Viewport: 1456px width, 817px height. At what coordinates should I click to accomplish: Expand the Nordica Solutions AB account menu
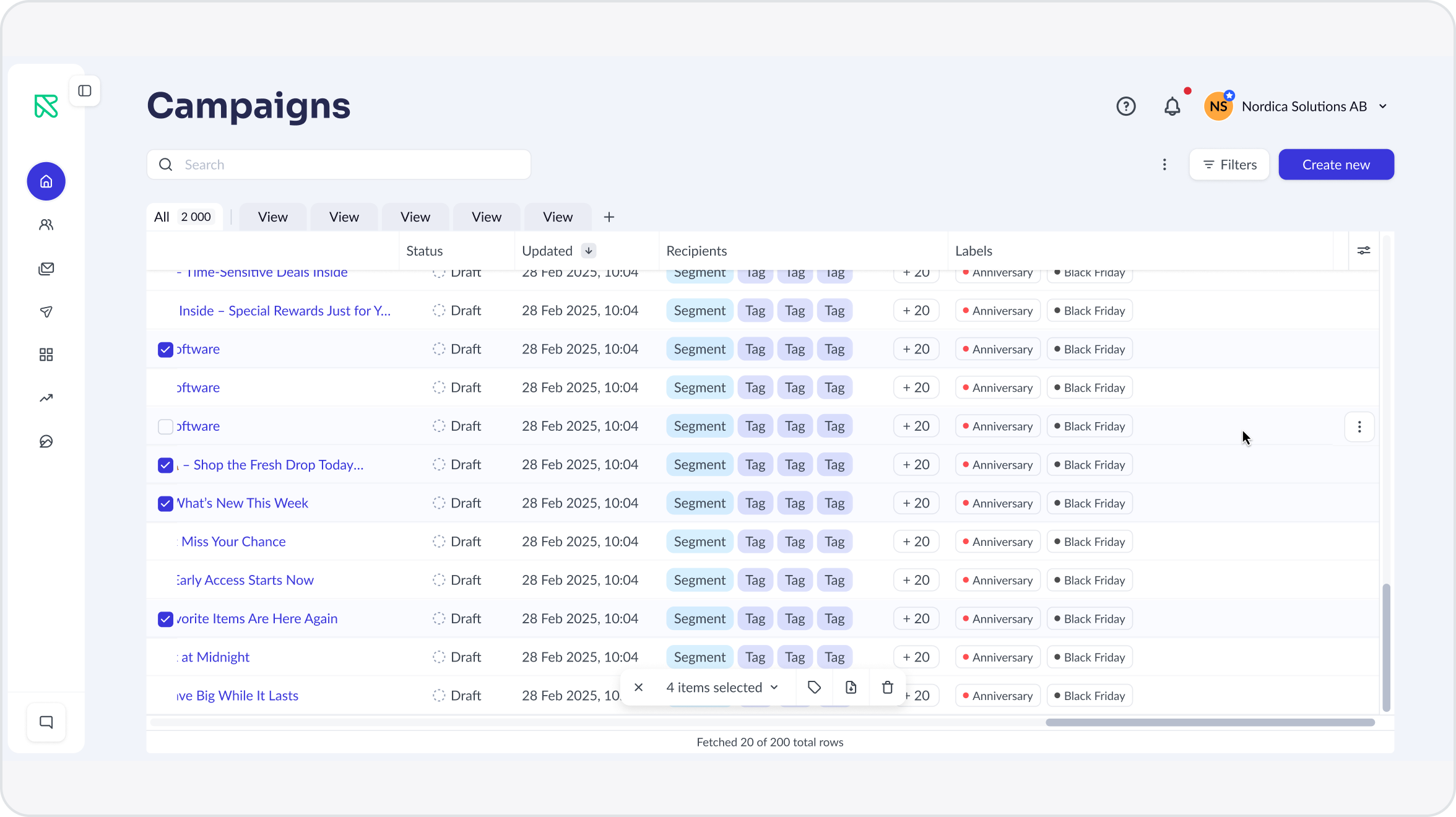pyautogui.click(x=1383, y=106)
